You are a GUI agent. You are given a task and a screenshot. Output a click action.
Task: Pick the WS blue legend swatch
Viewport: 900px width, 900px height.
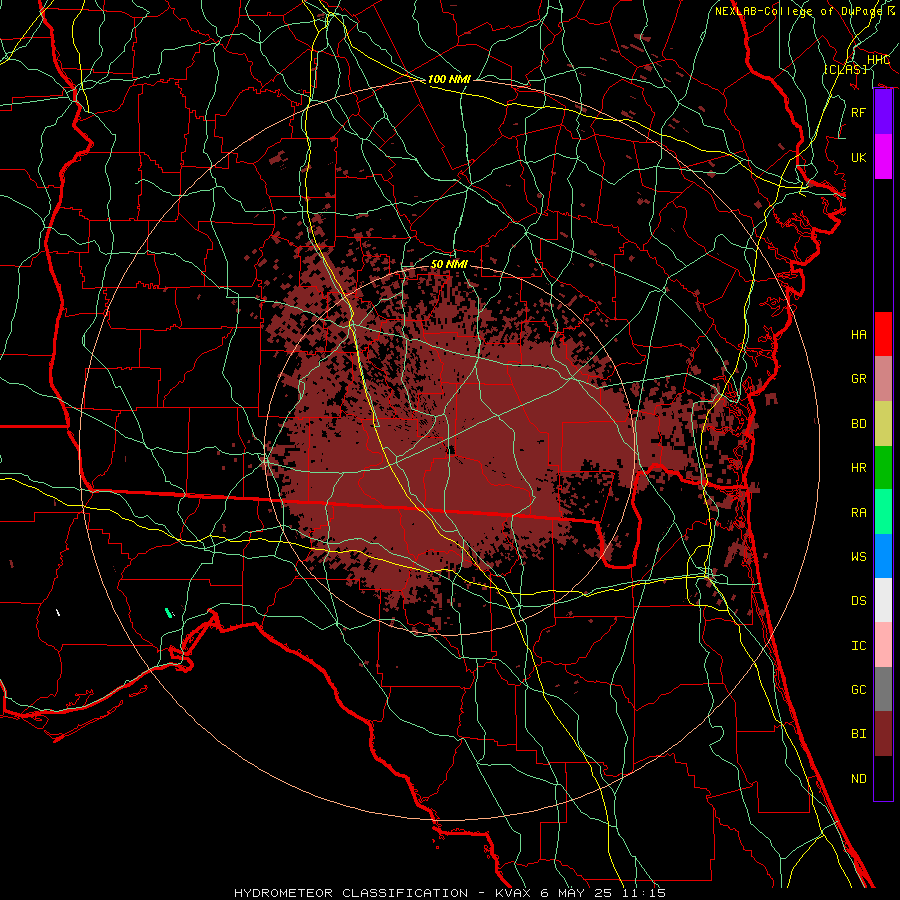pos(883,556)
